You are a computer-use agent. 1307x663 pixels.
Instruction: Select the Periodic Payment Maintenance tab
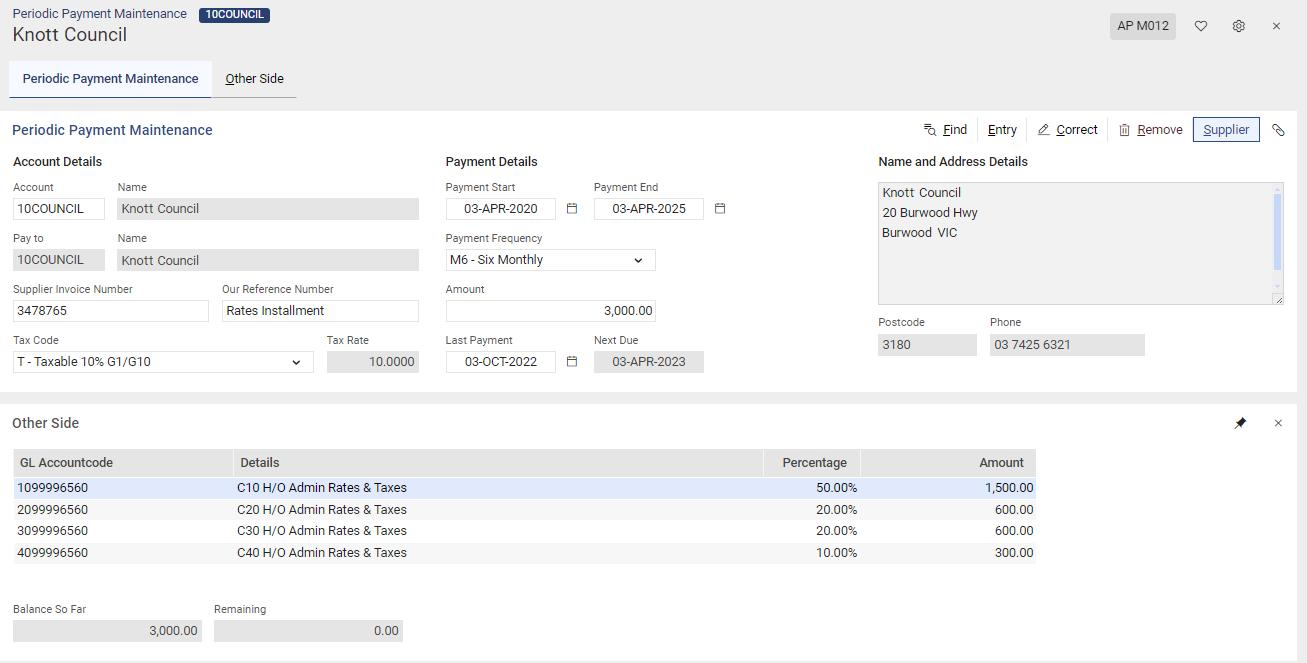[110, 79]
